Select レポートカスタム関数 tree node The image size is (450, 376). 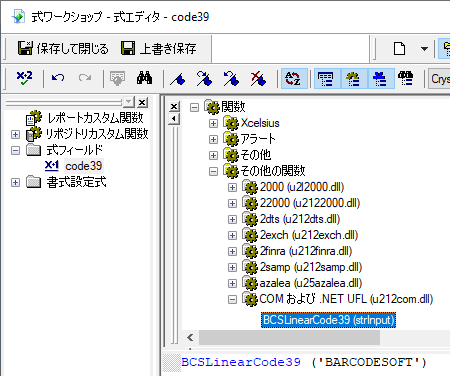pos(95,118)
